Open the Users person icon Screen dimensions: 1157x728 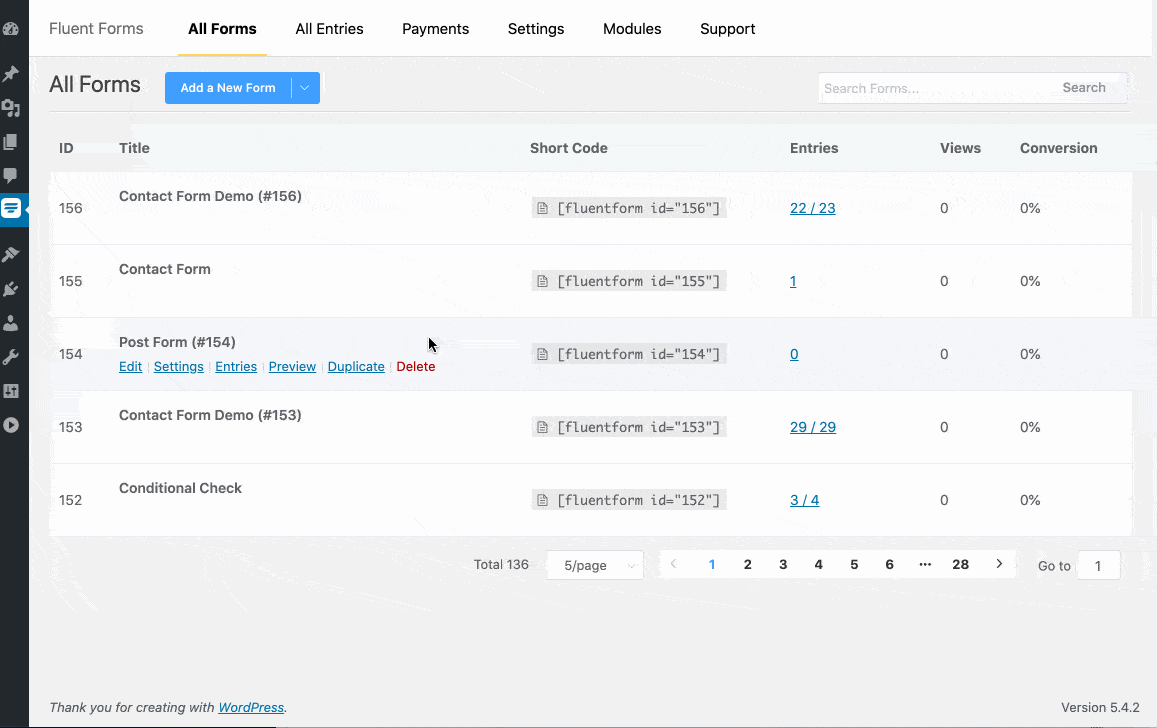pyautogui.click(x=11, y=323)
